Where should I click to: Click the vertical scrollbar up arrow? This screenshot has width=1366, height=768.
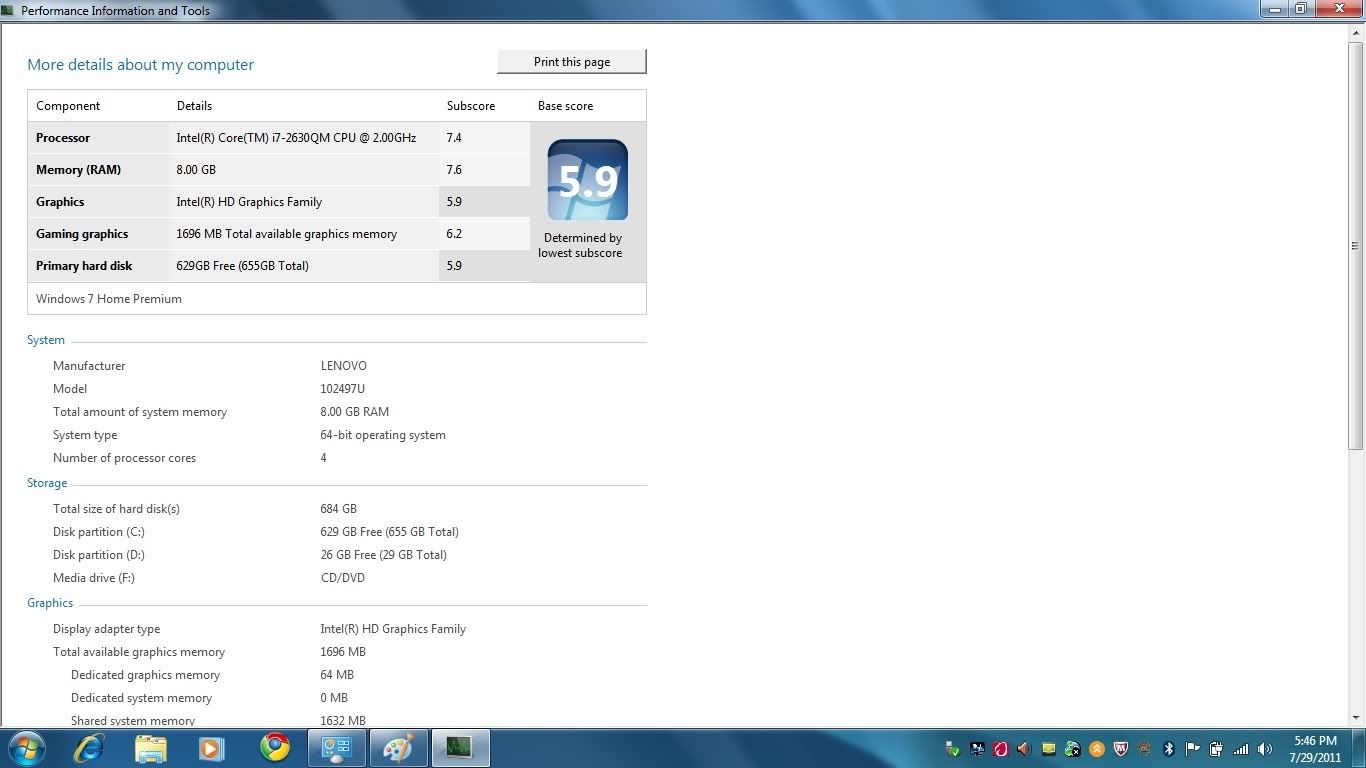pyautogui.click(x=1356, y=31)
